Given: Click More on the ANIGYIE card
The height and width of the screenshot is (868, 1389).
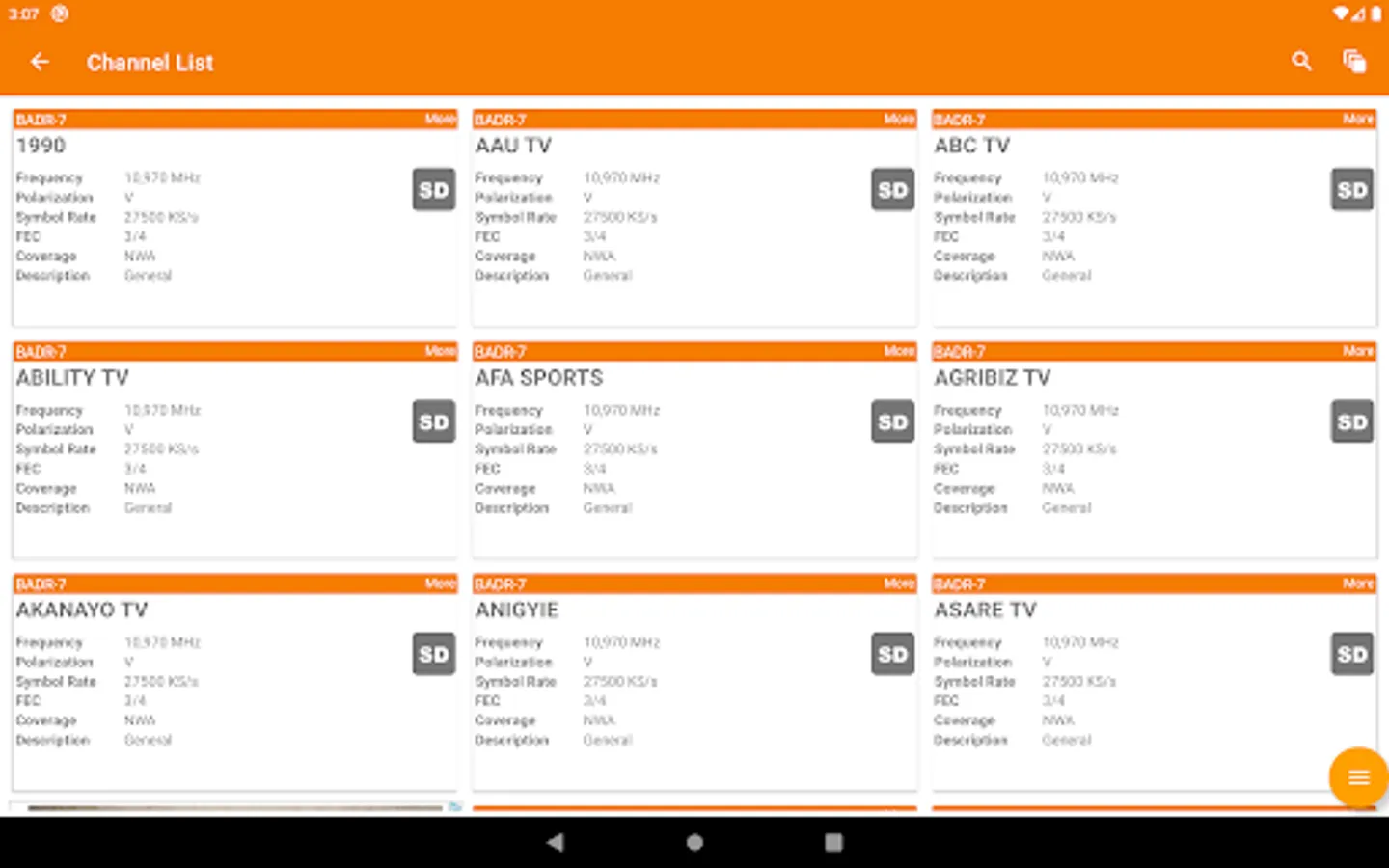Looking at the screenshot, I should [900, 583].
